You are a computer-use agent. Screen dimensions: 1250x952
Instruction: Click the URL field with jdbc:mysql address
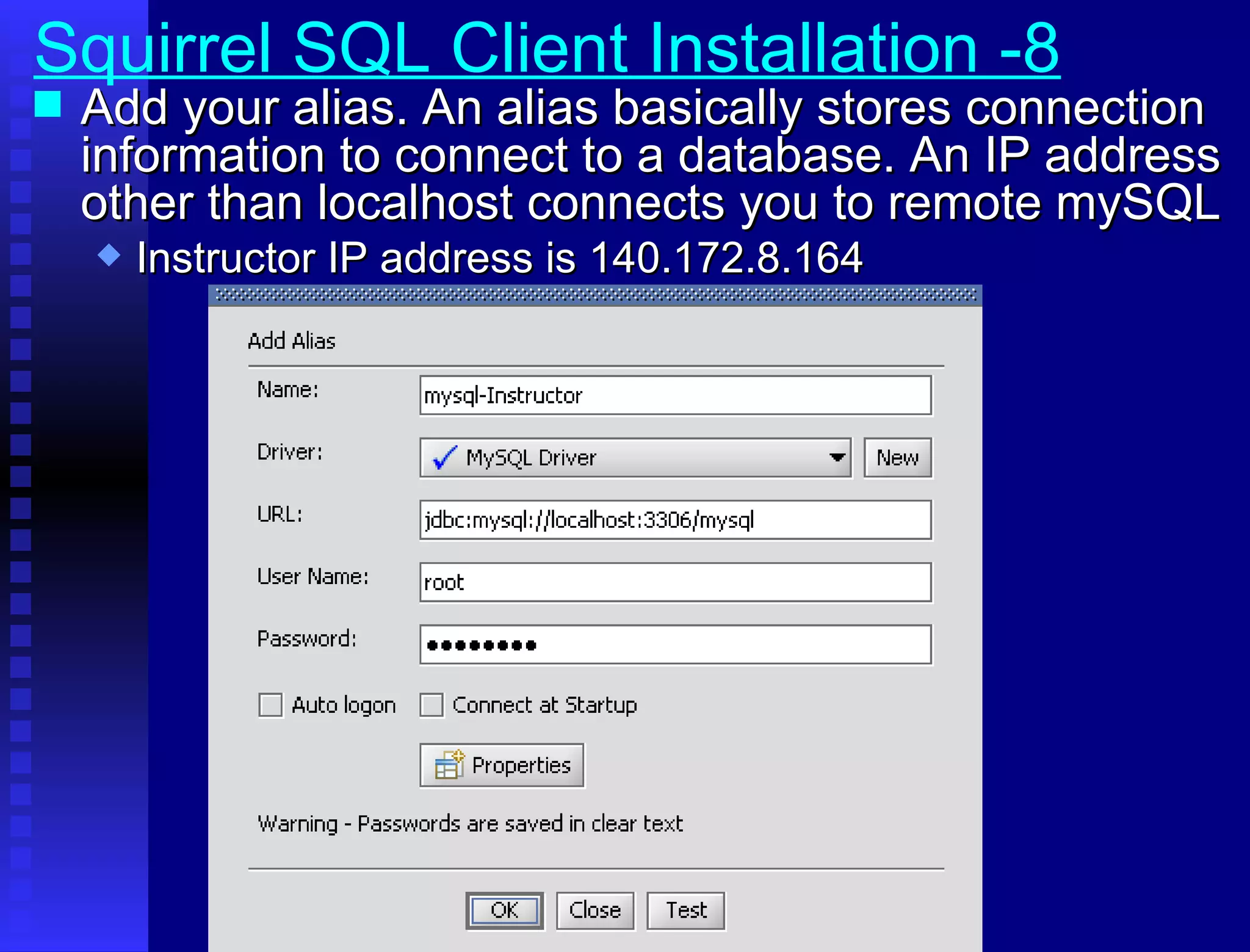pyautogui.click(x=676, y=520)
